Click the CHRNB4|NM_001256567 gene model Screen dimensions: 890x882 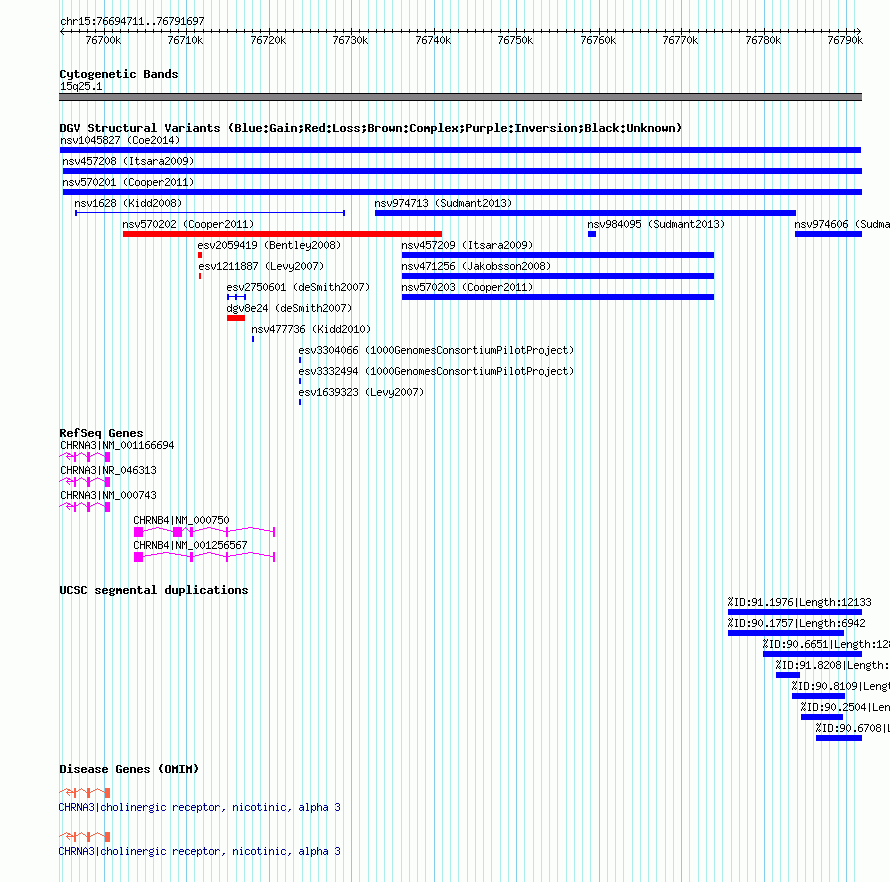[x=204, y=557]
